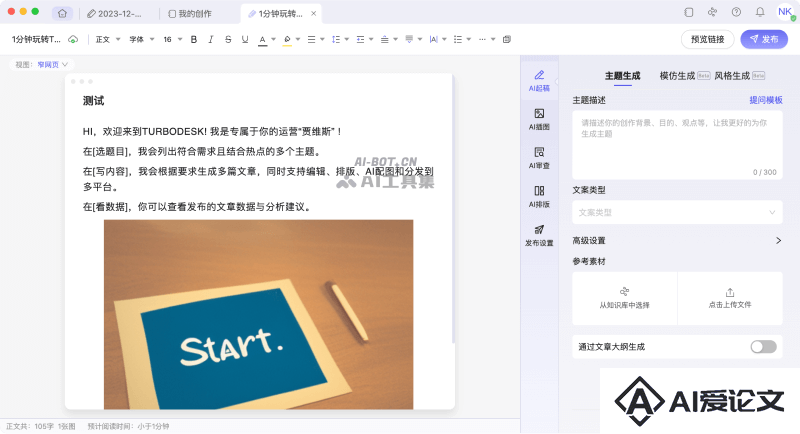The height and width of the screenshot is (434, 800).
Task: Click the 预览链接 button
Action: pyautogui.click(x=707, y=39)
